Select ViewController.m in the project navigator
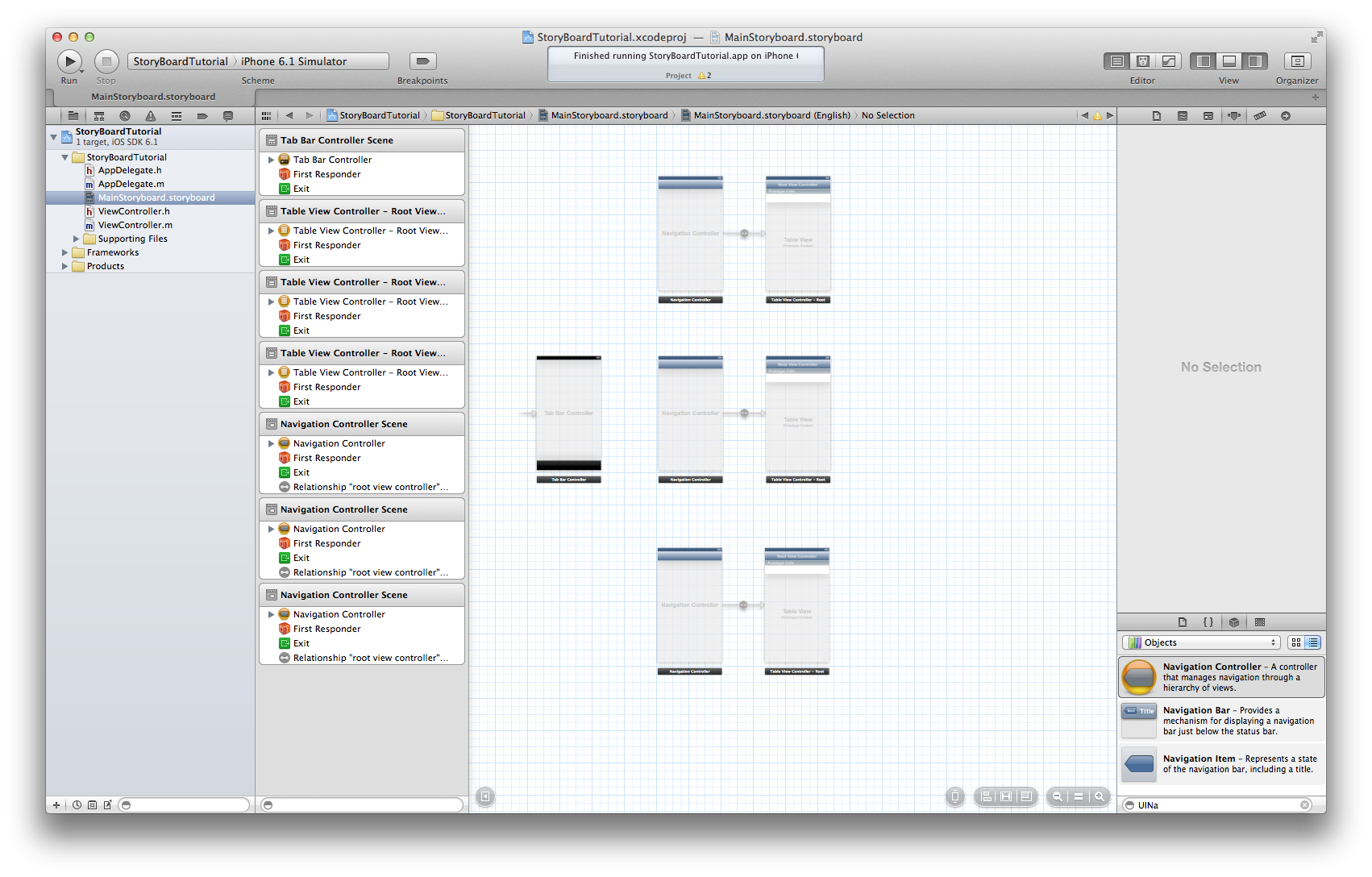The width and height of the screenshot is (1372, 877). (x=135, y=225)
